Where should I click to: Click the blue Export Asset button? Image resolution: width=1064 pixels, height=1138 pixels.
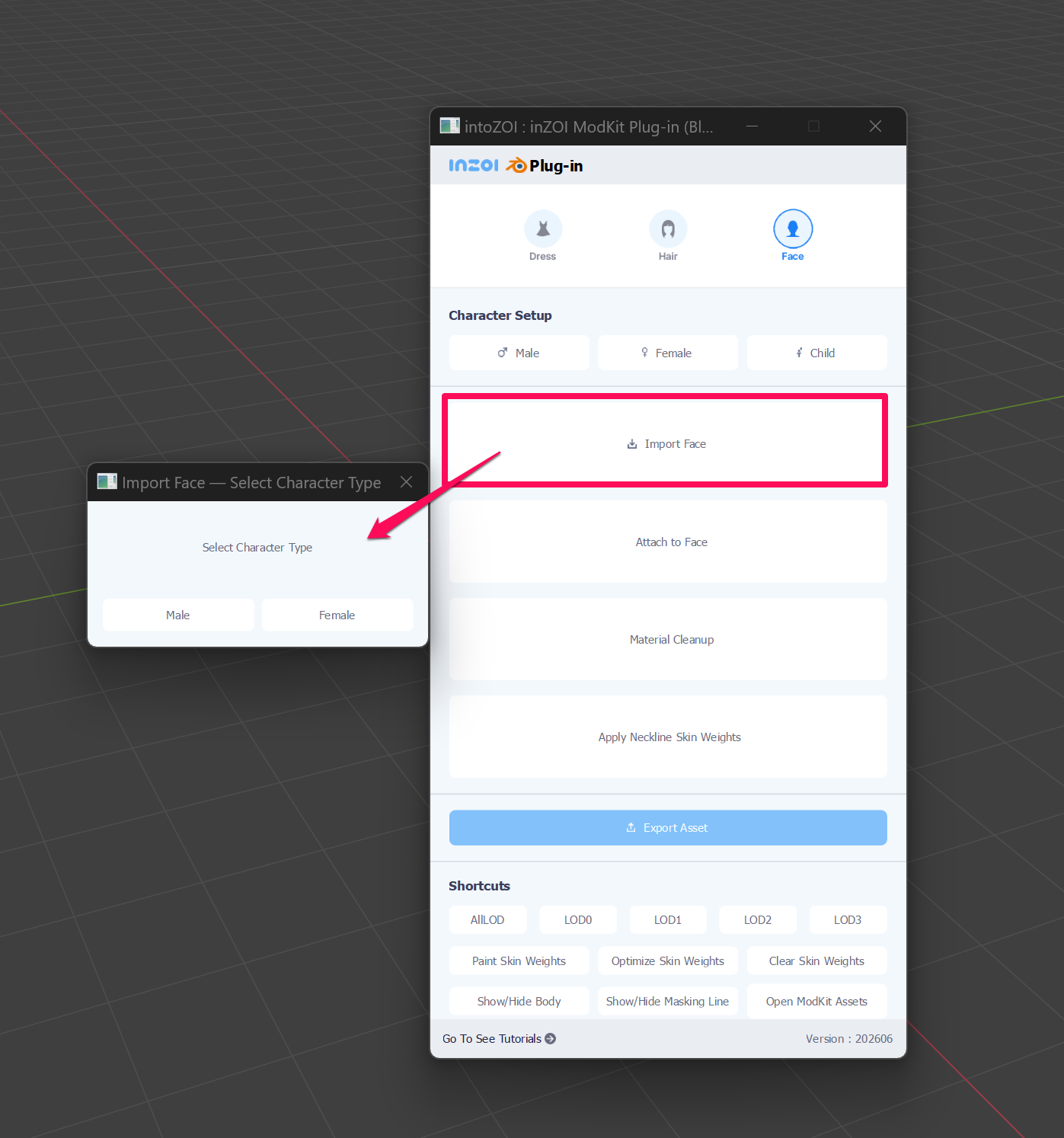(668, 827)
